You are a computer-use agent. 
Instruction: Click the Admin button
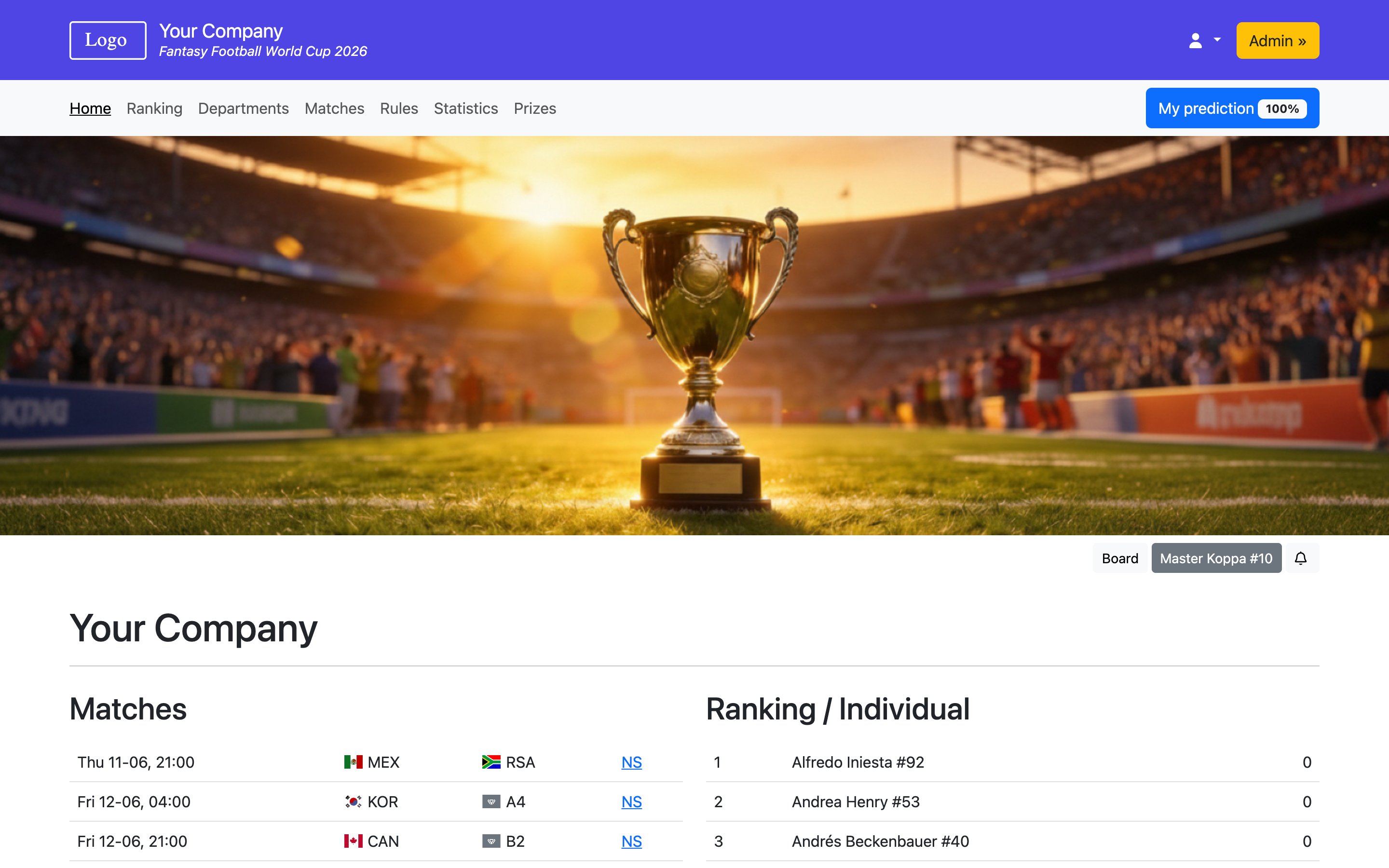(1277, 40)
